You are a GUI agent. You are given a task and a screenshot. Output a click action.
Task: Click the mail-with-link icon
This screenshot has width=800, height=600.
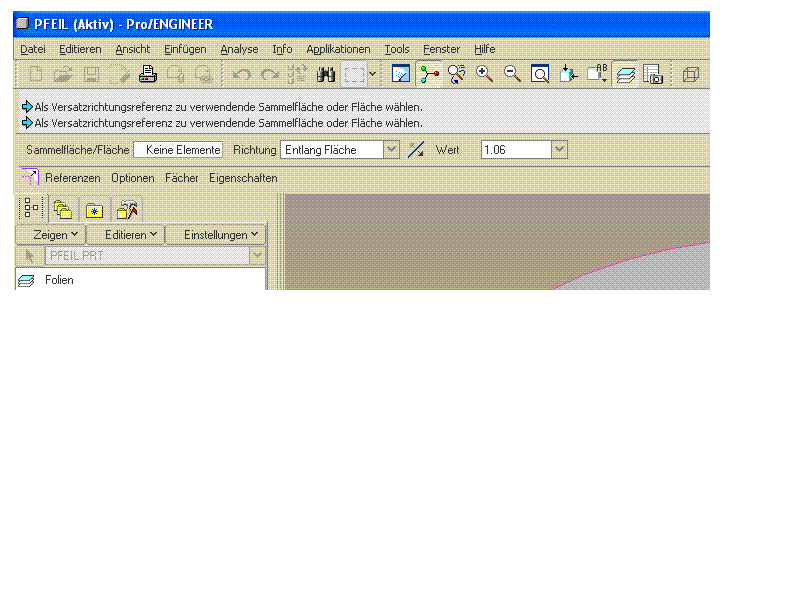(204, 74)
